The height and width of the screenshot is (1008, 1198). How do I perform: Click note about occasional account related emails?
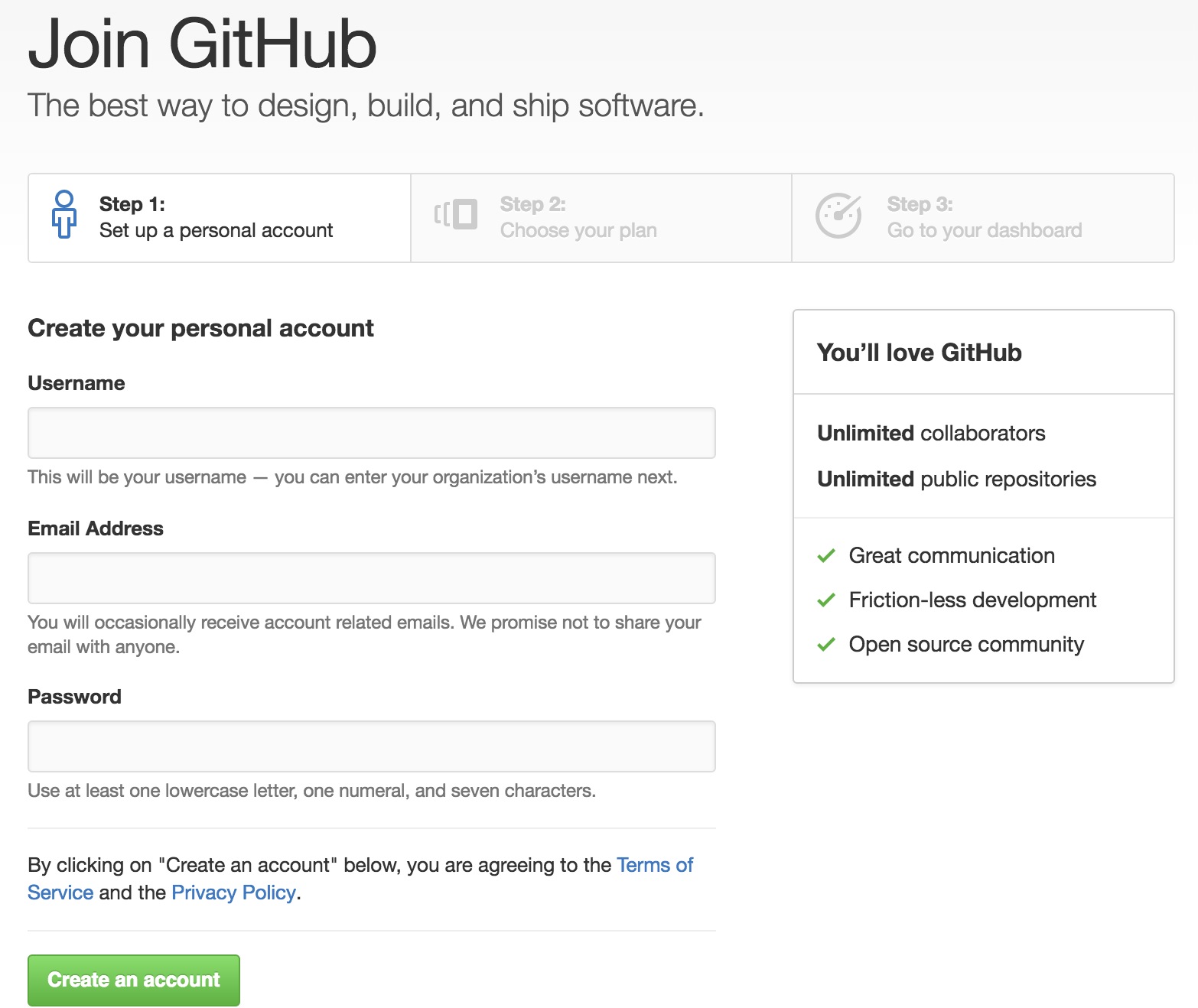pyautogui.click(x=365, y=635)
